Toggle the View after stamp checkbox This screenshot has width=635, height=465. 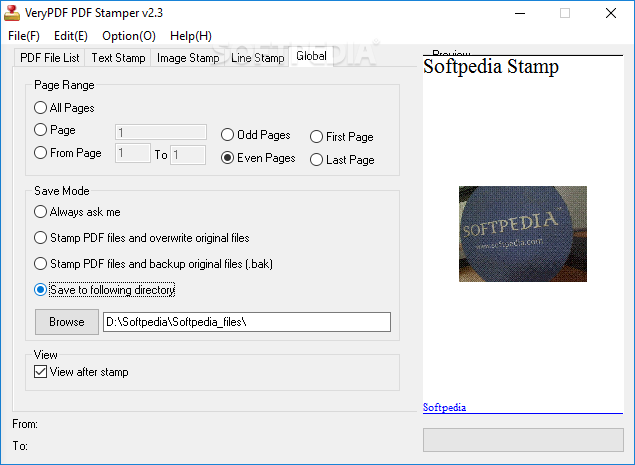coord(81,372)
